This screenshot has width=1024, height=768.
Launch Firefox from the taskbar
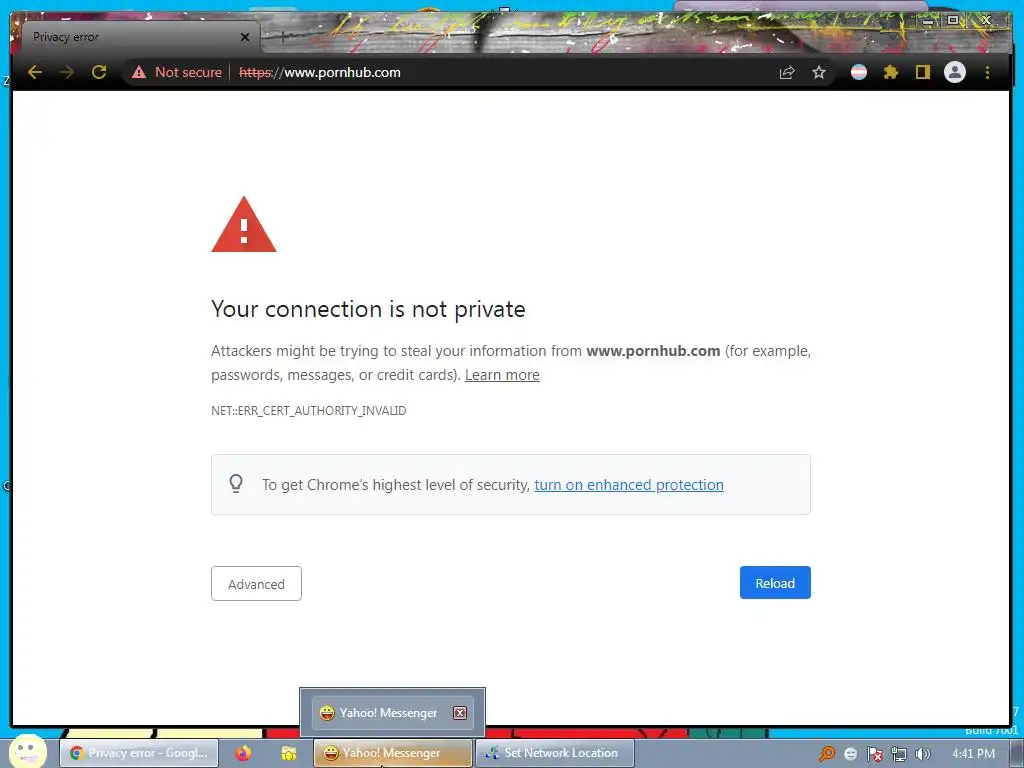click(244, 753)
